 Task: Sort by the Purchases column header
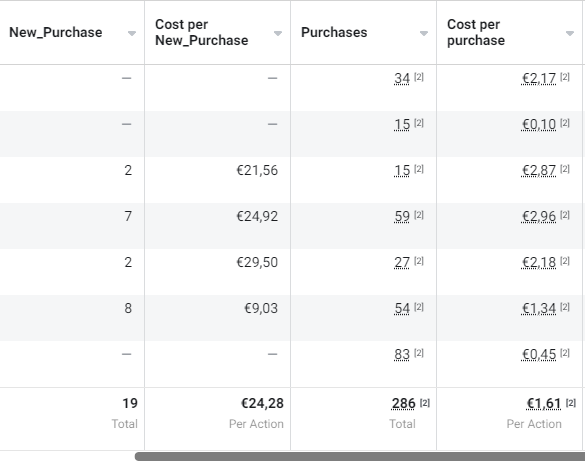(x=334, y=32)
